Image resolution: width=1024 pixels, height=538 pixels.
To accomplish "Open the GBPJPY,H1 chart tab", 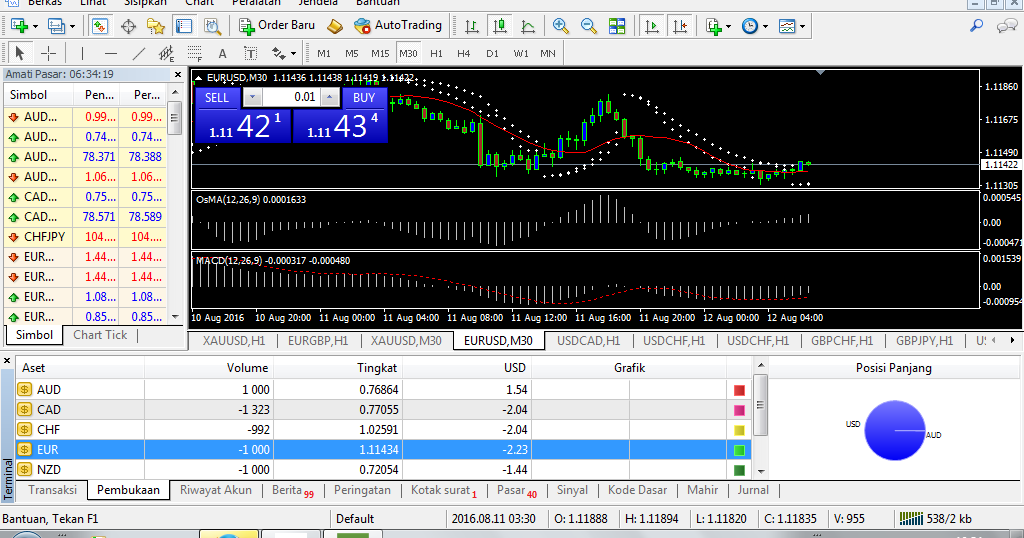I will (924, 341).
